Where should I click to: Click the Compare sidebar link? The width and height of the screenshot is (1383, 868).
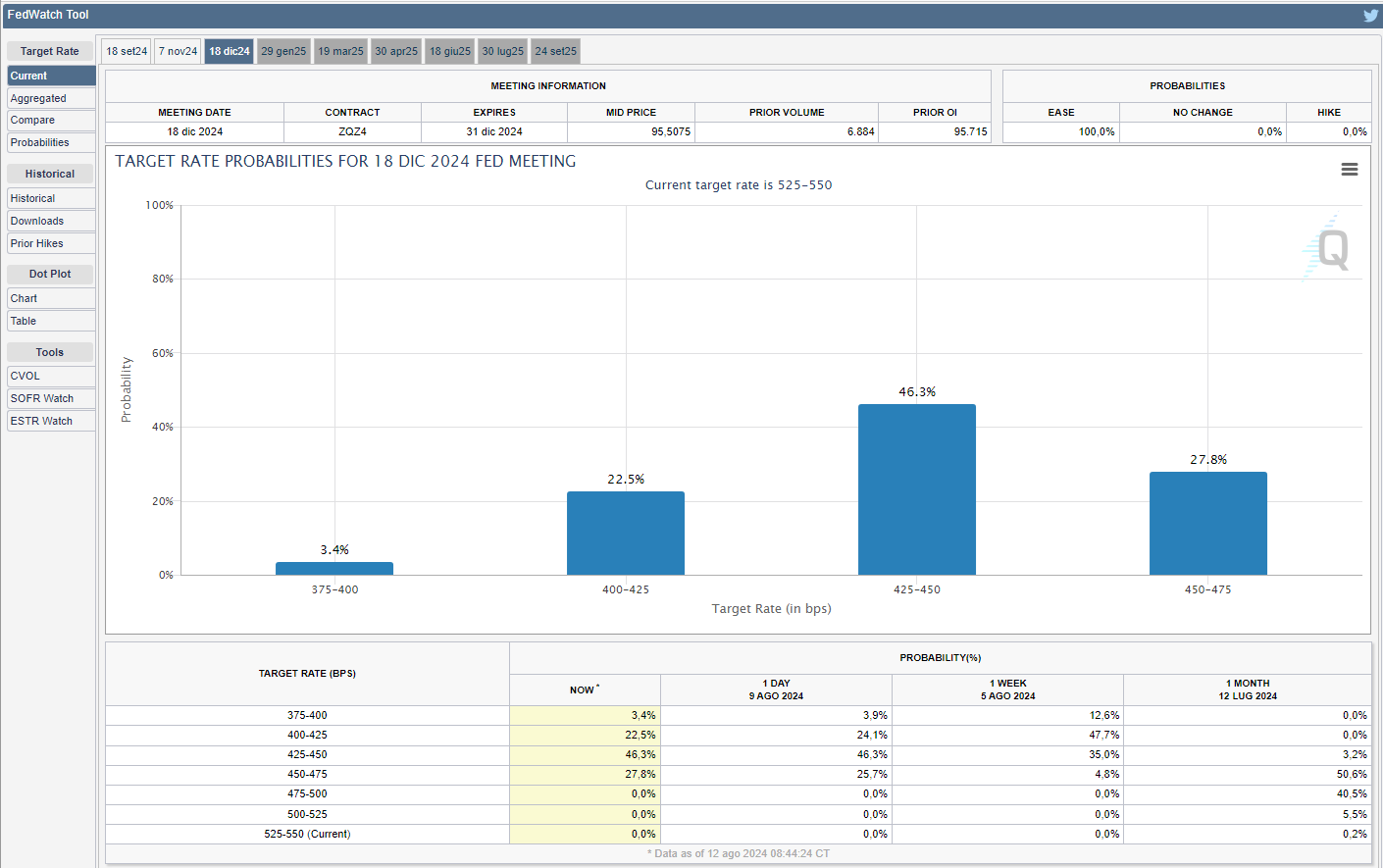point(51,120)
